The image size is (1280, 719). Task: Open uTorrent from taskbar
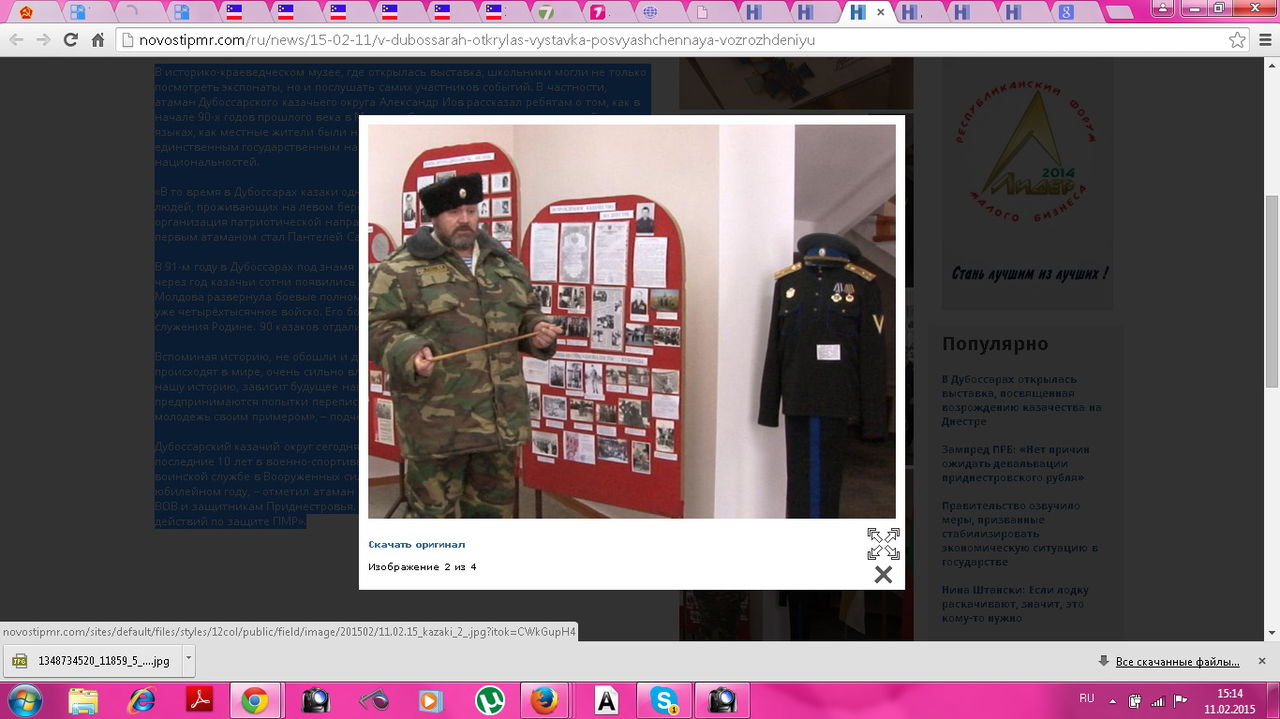(489, 700)
